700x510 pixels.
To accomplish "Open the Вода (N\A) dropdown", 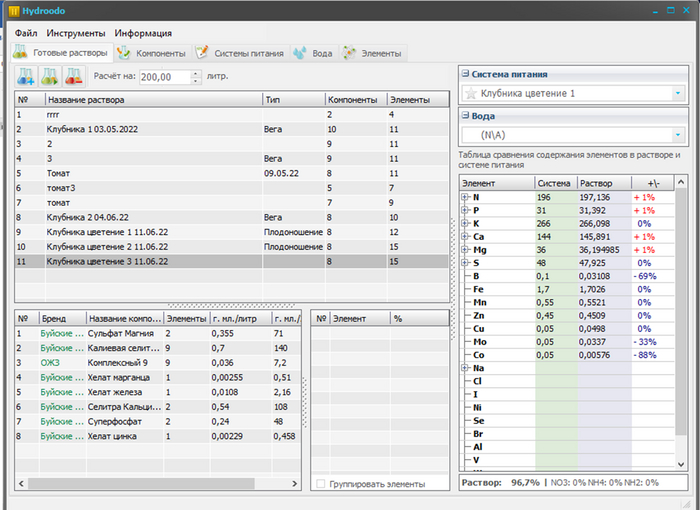I will [678, 134].
